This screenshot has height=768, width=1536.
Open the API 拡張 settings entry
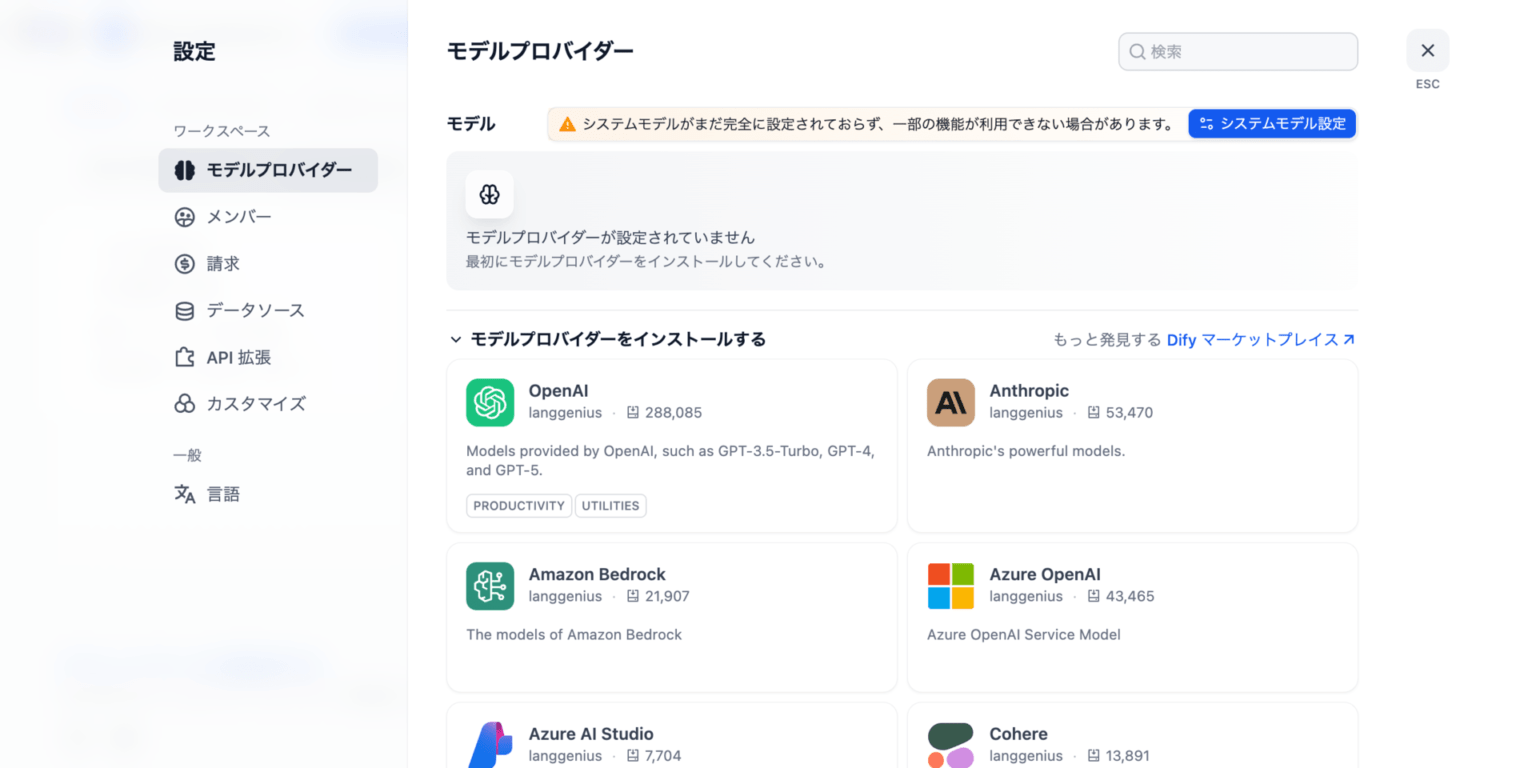coord(185,357)
